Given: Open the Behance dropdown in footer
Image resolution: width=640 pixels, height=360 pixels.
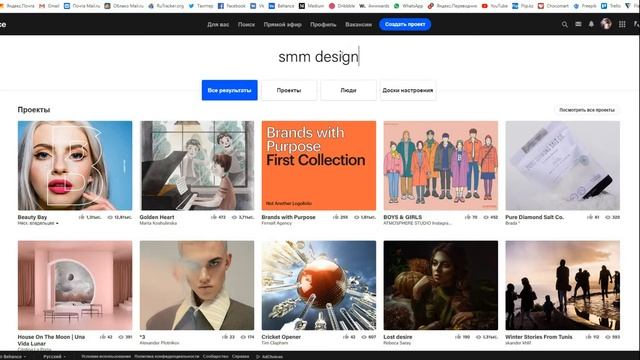Looking at the screenshot, I should point(13,356).
